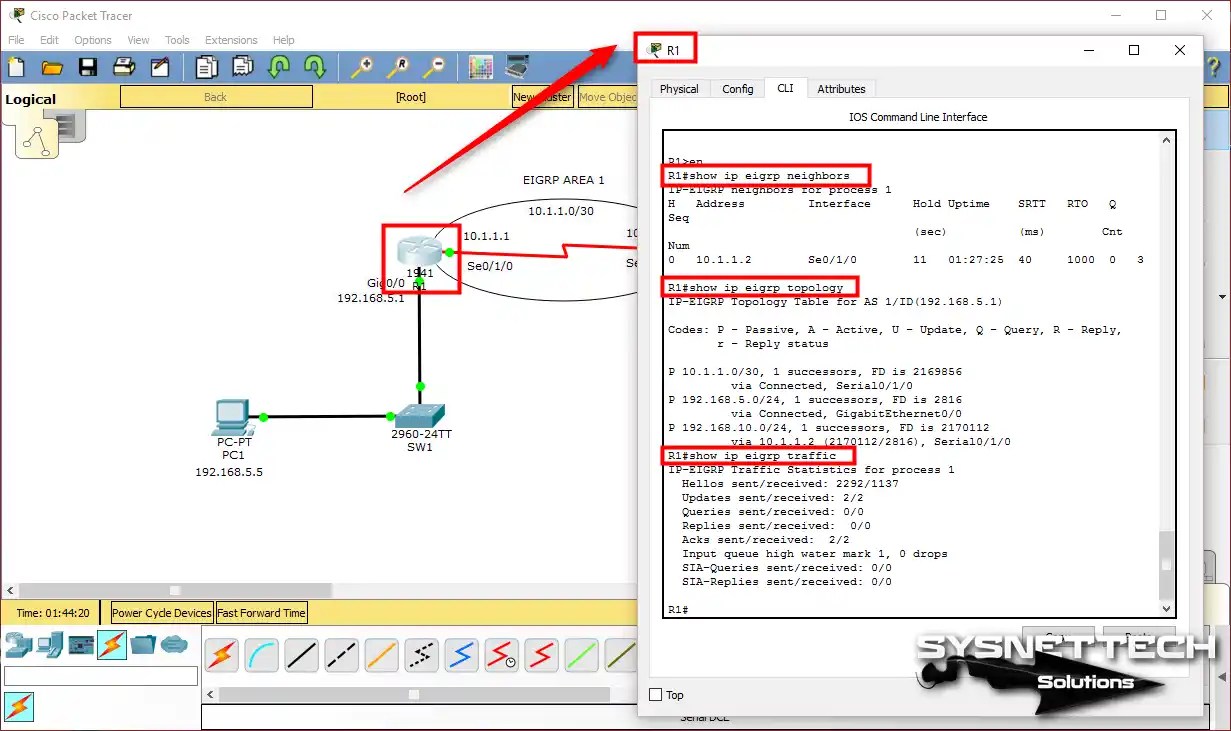
Task: Toggle Realtime mode with the lightning icon
Action: [x=19, y=707]
